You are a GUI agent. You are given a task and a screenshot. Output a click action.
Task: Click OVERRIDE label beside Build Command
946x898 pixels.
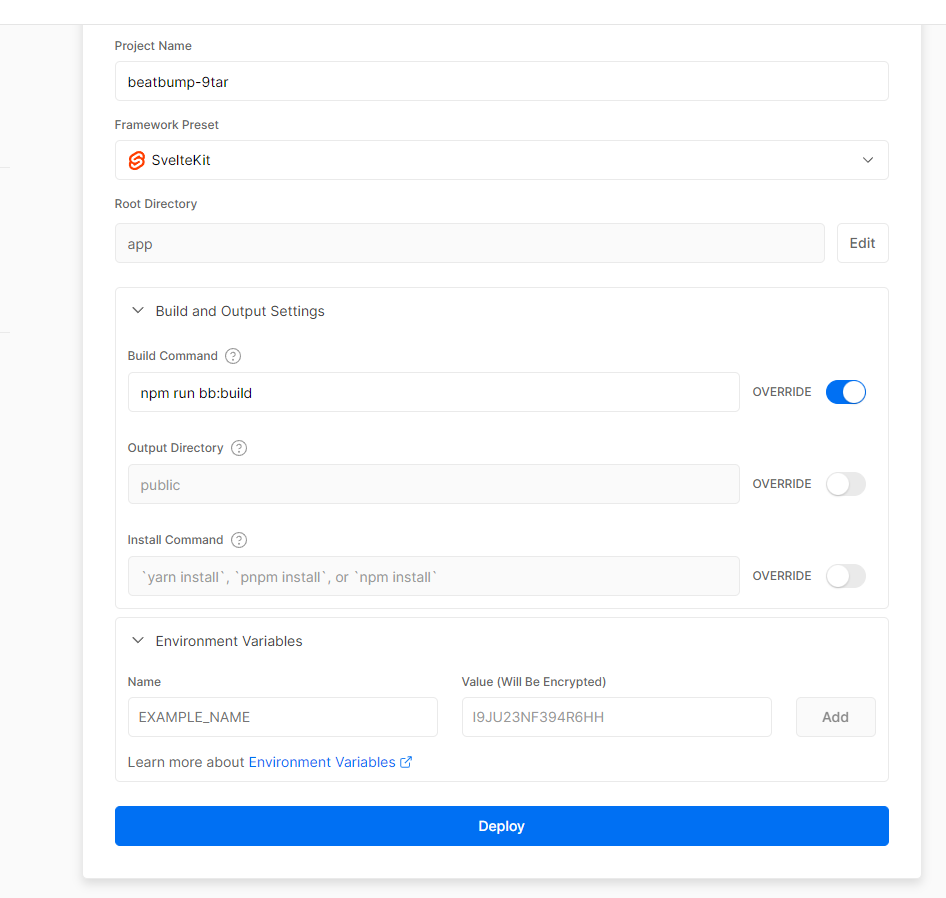(x=782, y=392)
